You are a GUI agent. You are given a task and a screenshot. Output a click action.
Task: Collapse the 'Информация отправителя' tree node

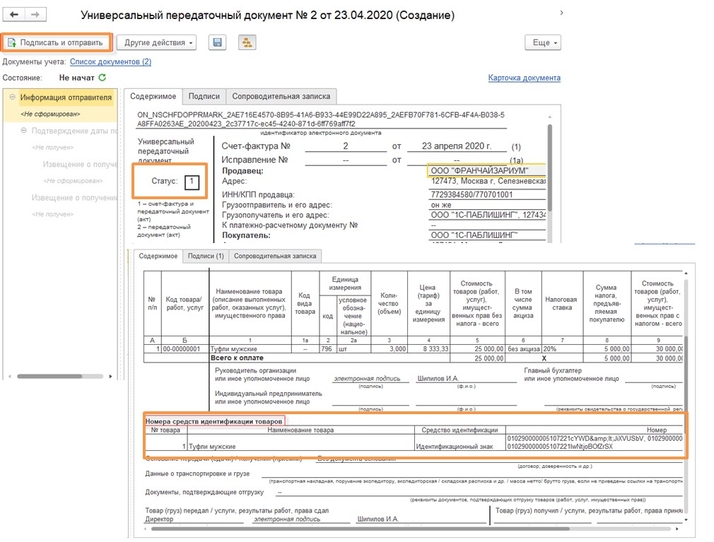click(11, 98)
